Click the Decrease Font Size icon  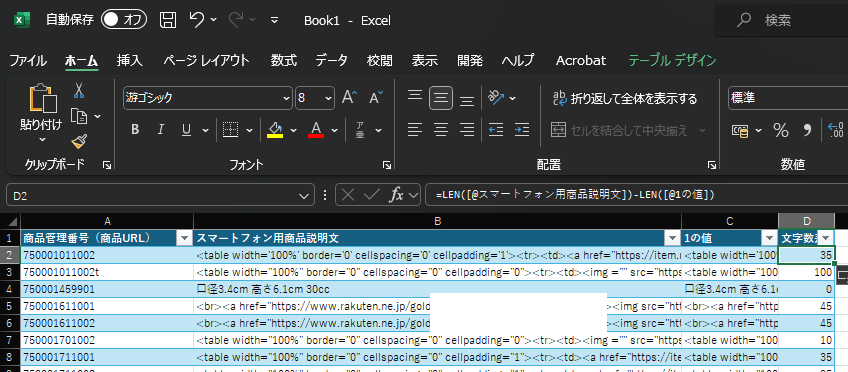click(x=376, y=98)
